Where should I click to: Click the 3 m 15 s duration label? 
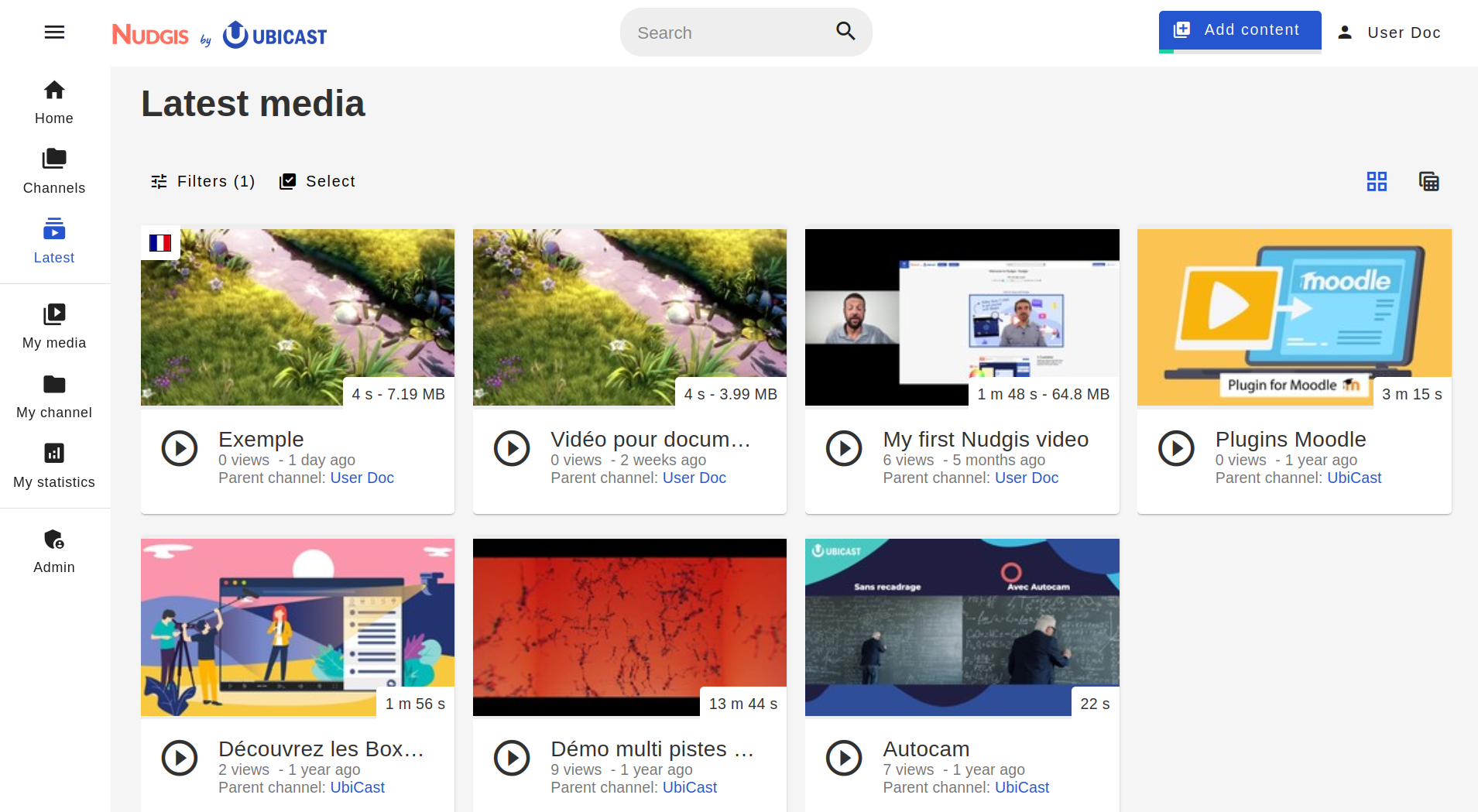click(1411, 394)
